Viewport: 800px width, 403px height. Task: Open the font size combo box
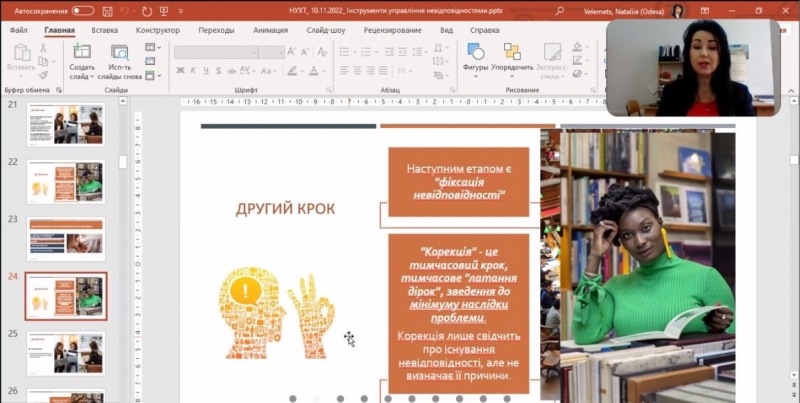(x=271, y=52)
